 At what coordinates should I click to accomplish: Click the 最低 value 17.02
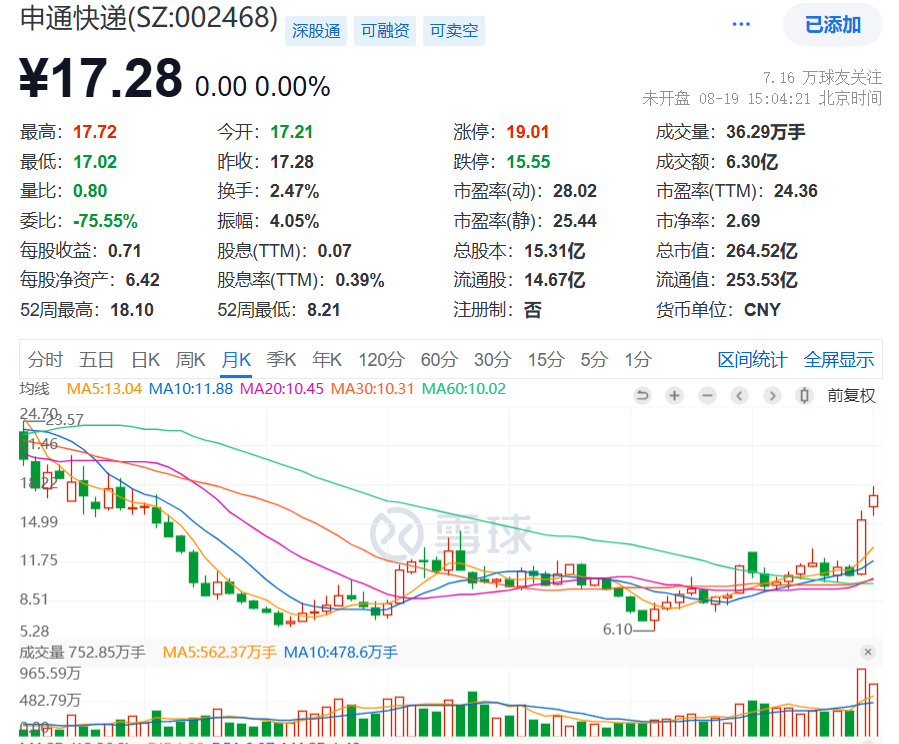pos(95,162)
